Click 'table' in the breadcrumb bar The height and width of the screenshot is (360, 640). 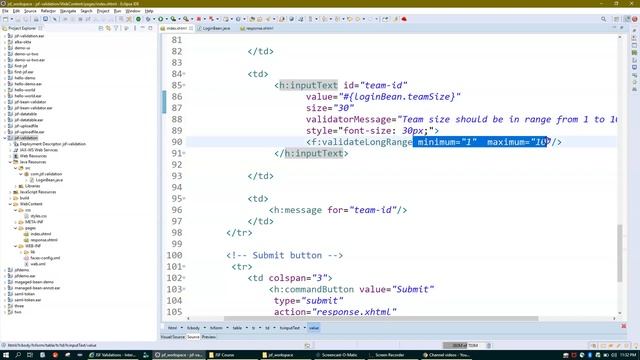[x=237, y=328]
